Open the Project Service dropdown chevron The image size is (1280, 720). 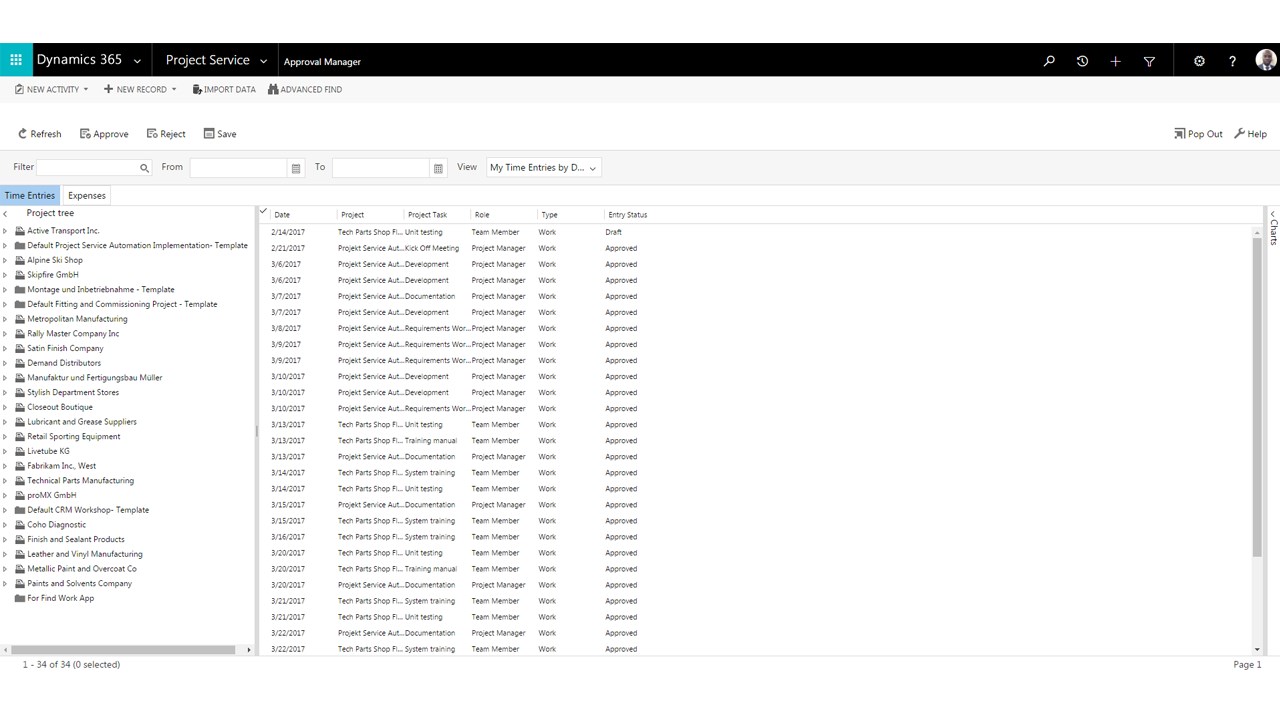pyautogui.click(x=263, y=61)
